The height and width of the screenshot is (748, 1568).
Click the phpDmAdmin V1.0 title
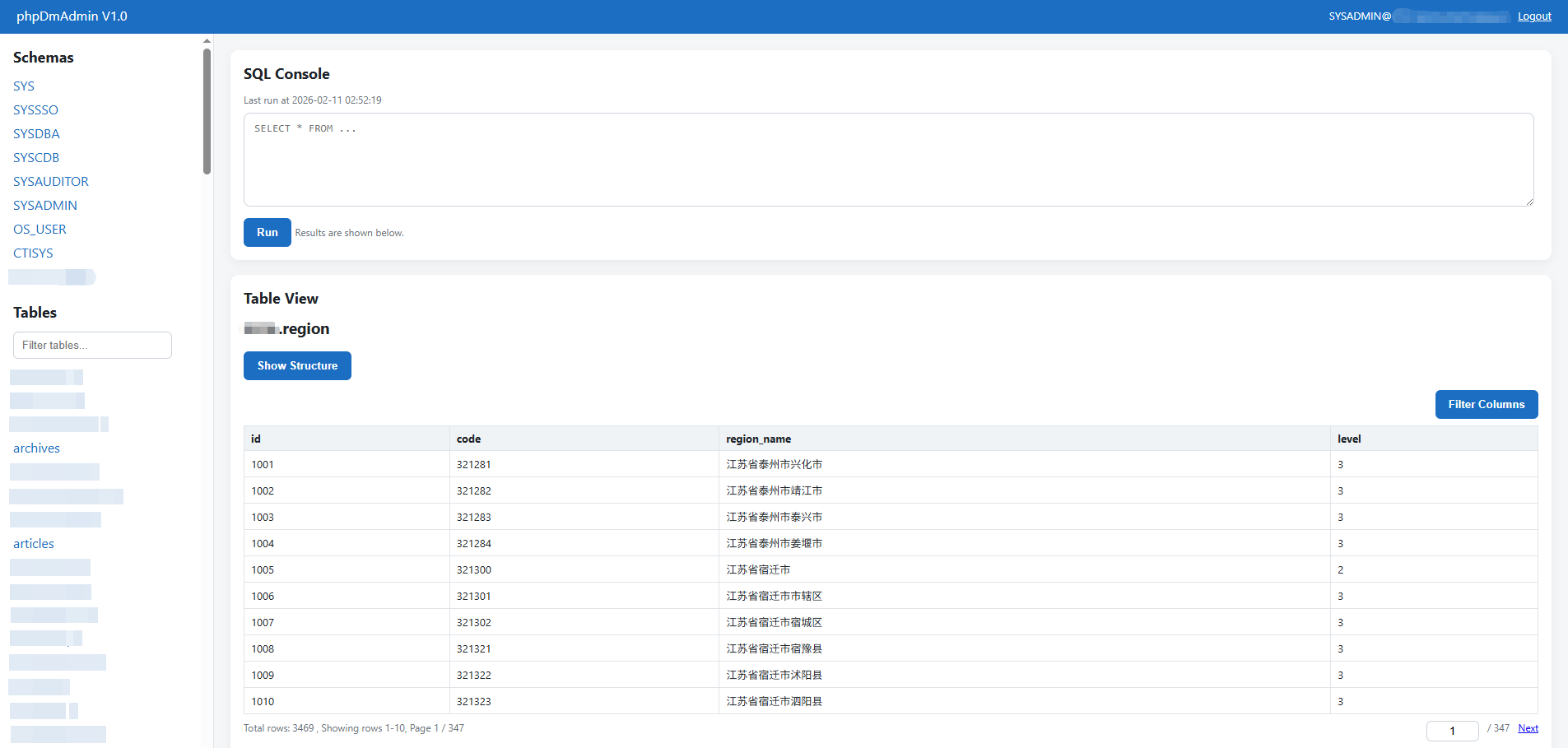click(72, 16)
